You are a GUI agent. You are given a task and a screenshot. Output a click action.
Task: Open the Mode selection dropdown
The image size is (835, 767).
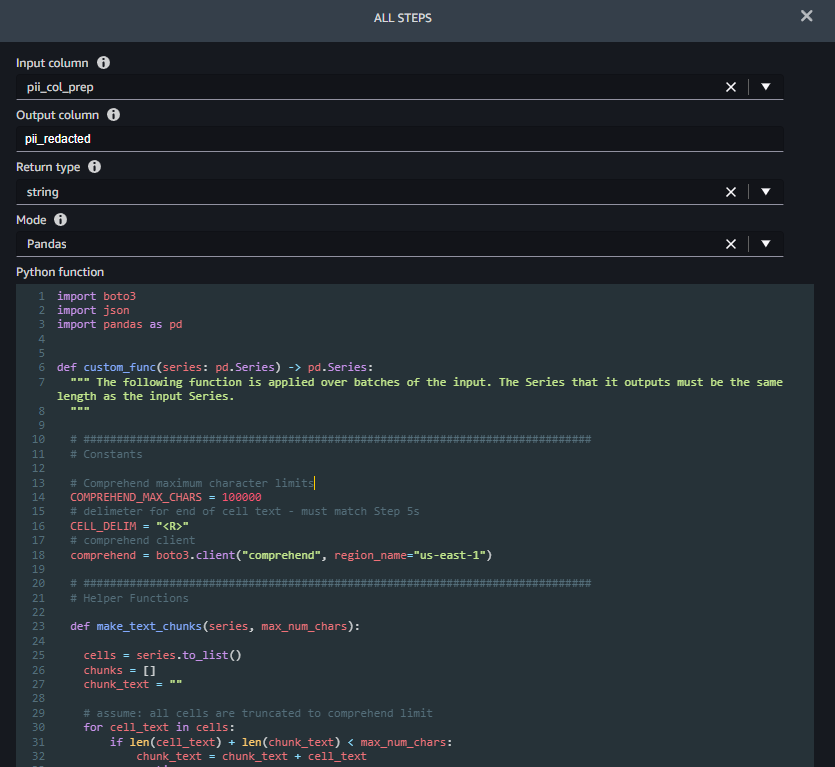tap(766, 243)
